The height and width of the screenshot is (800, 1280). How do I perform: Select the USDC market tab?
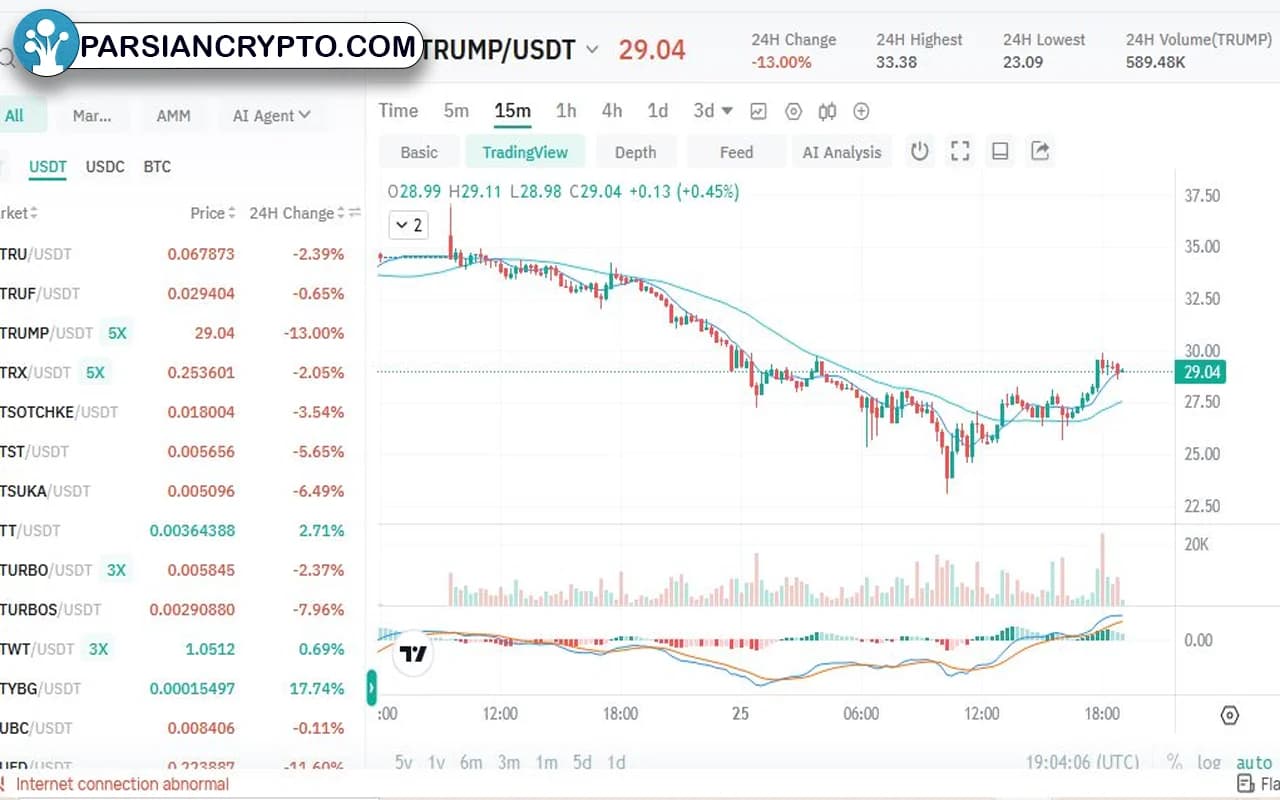[x=105, y=167]
